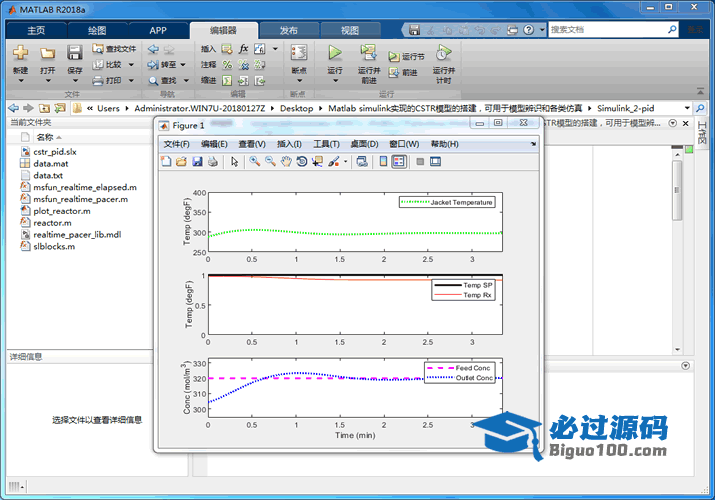
Task: Select data.mat in file list
Action: tap(51, 164)
